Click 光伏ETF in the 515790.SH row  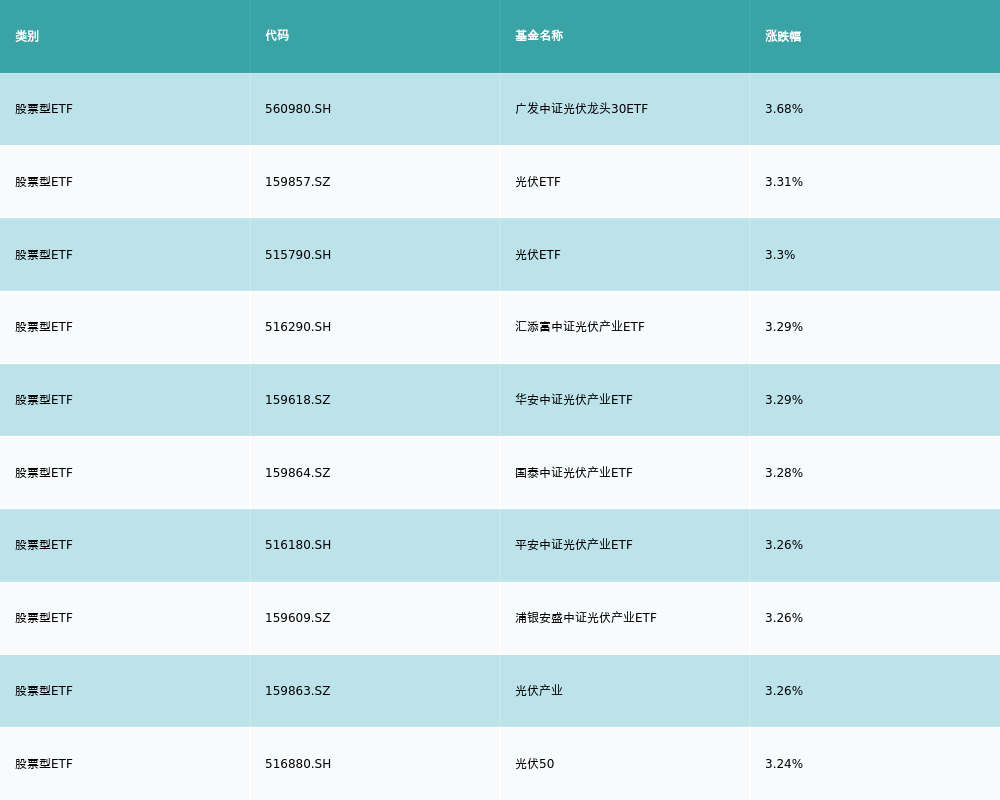tap(538, 255)
